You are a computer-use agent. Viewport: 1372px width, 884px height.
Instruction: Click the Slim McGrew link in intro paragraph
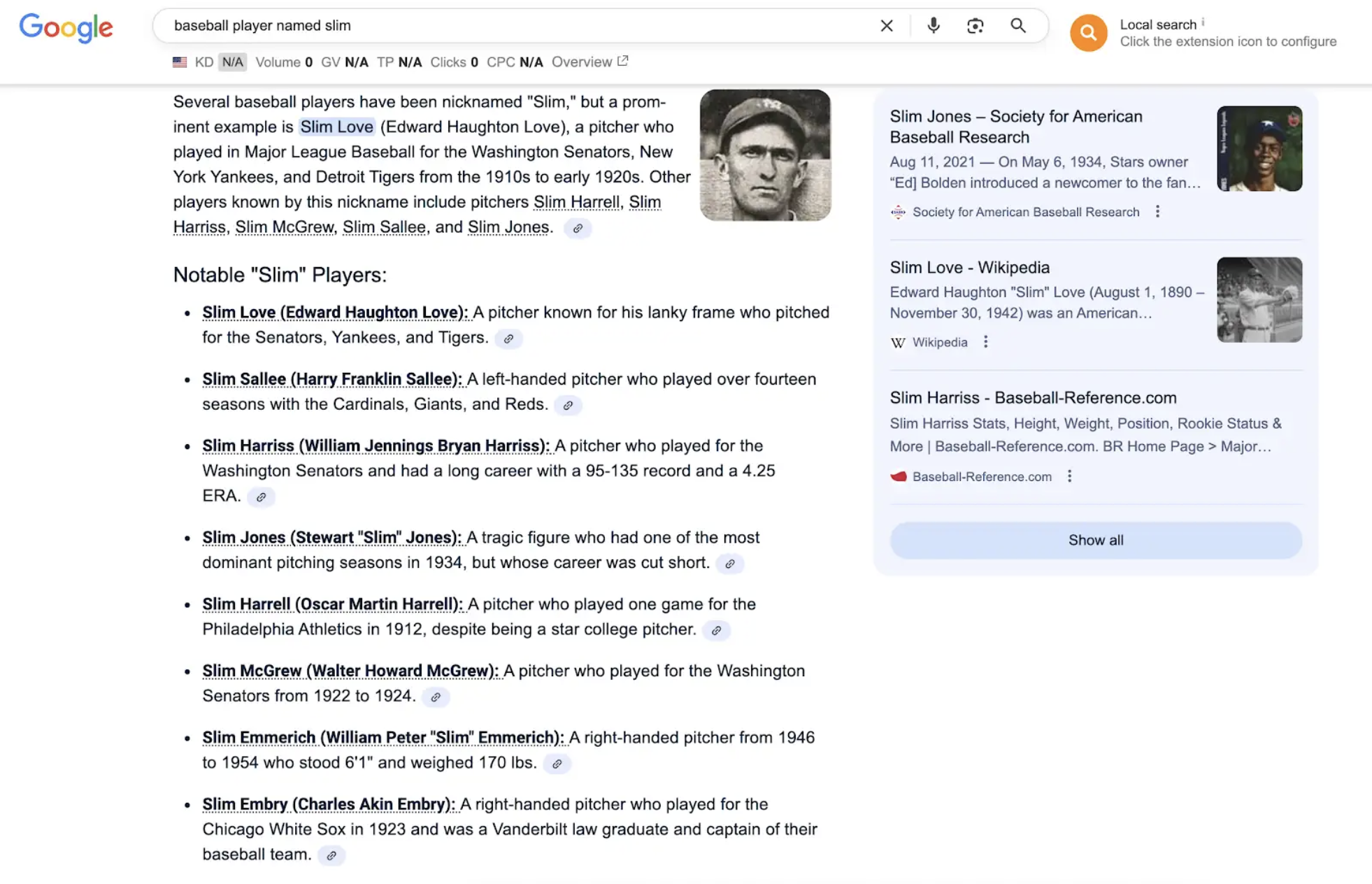284,227
